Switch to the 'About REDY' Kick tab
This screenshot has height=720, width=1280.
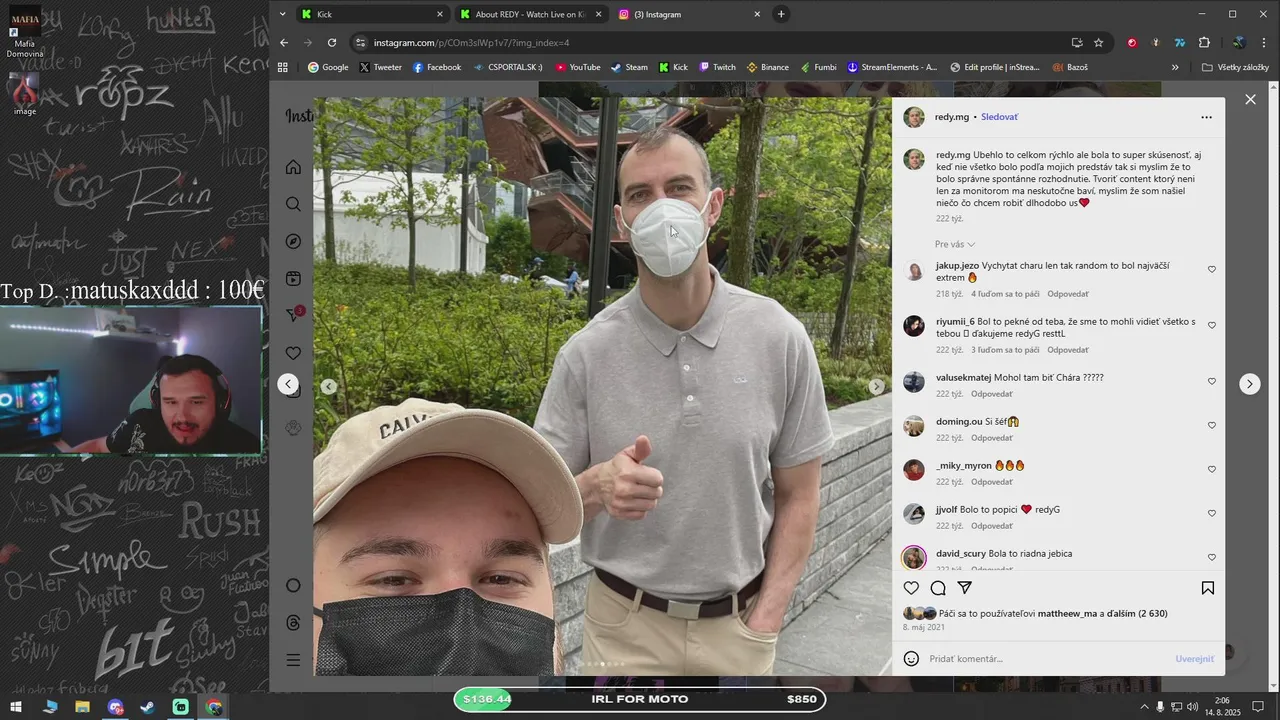point(531,14)
